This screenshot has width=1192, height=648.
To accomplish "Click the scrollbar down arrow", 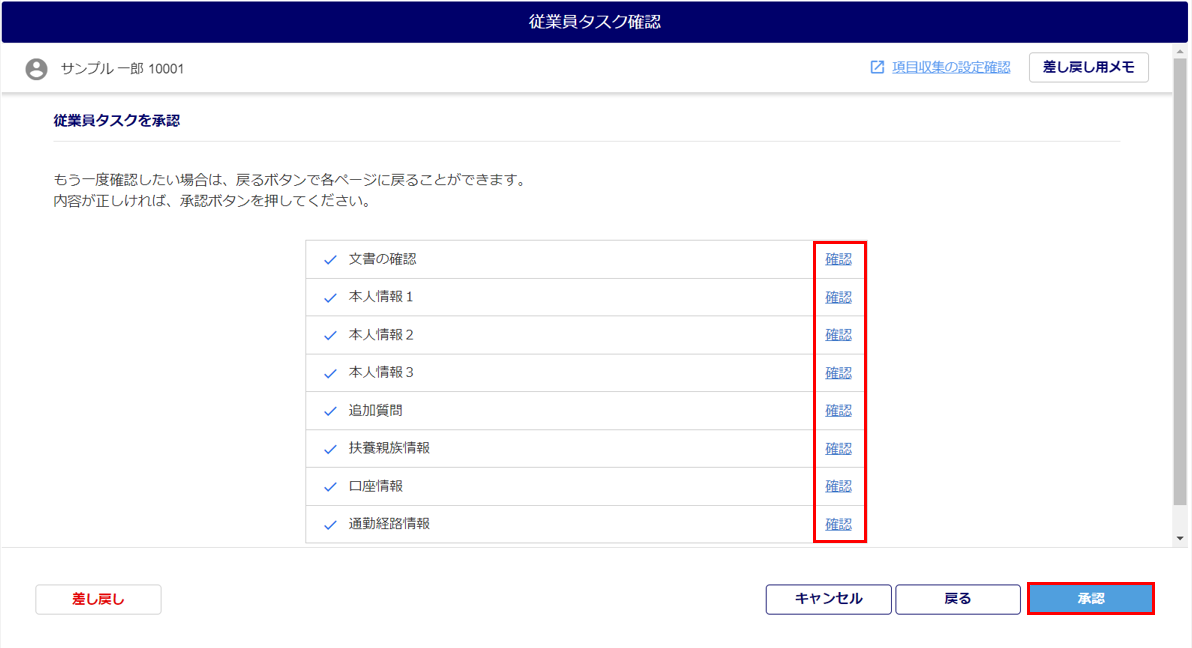I will pos(1181,538).
